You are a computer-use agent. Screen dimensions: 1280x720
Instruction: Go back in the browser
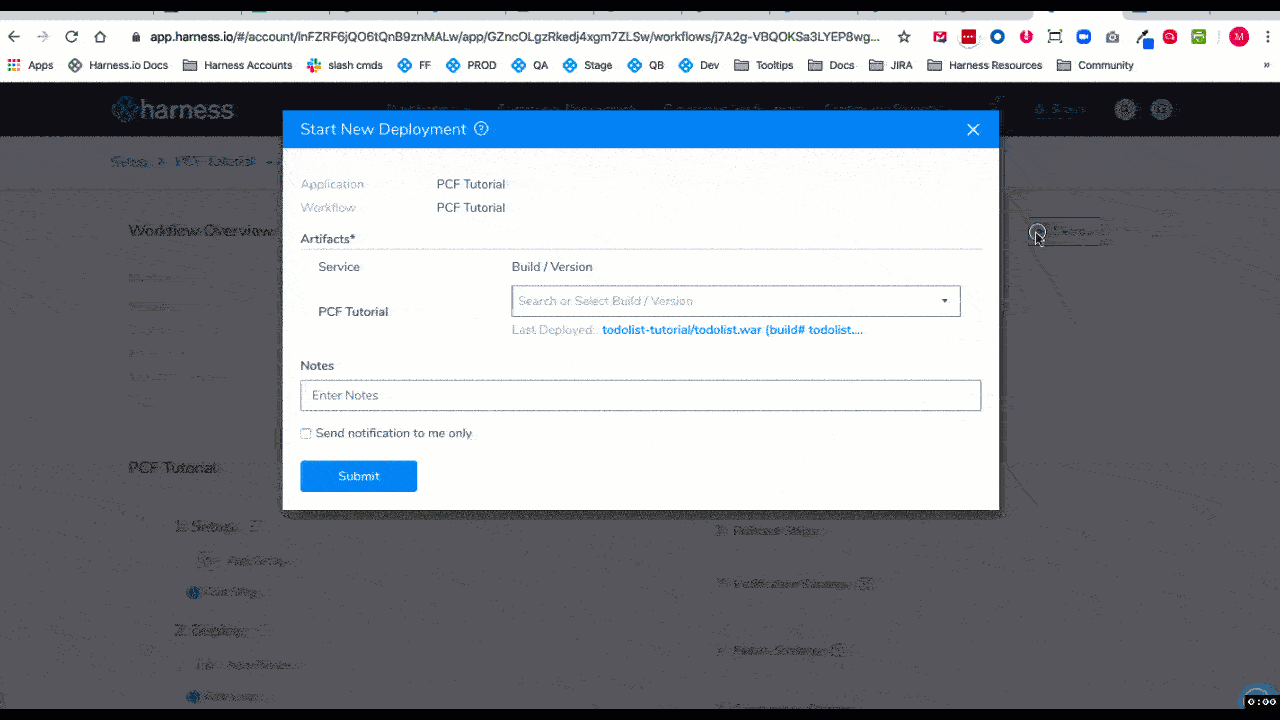coord(14,37)
